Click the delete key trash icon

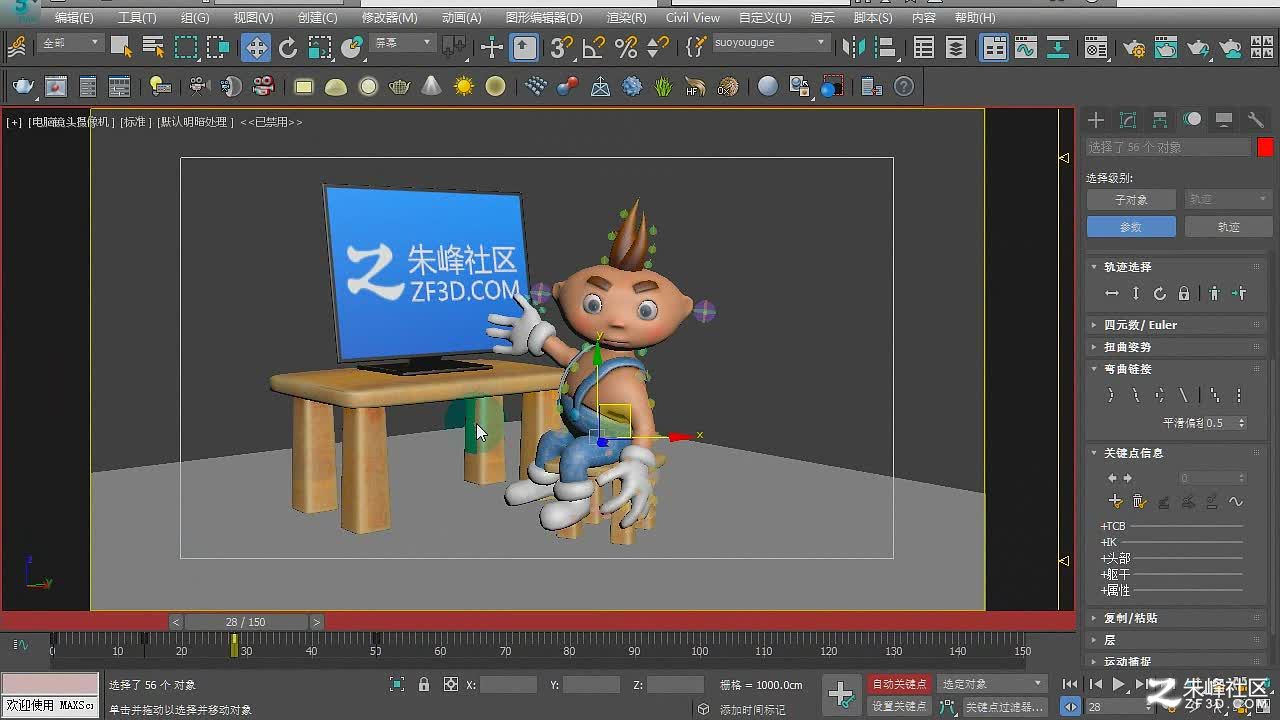coord(1139,502)
